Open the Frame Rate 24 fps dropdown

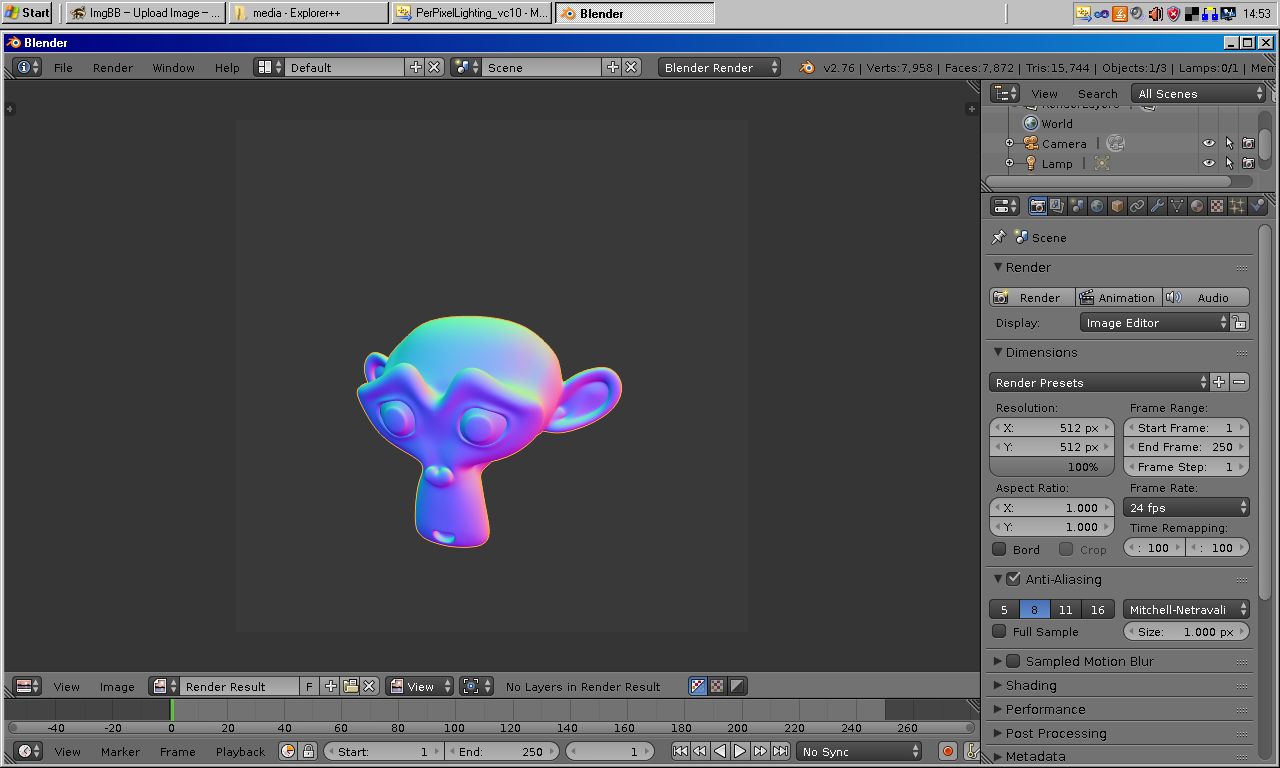1187,507
